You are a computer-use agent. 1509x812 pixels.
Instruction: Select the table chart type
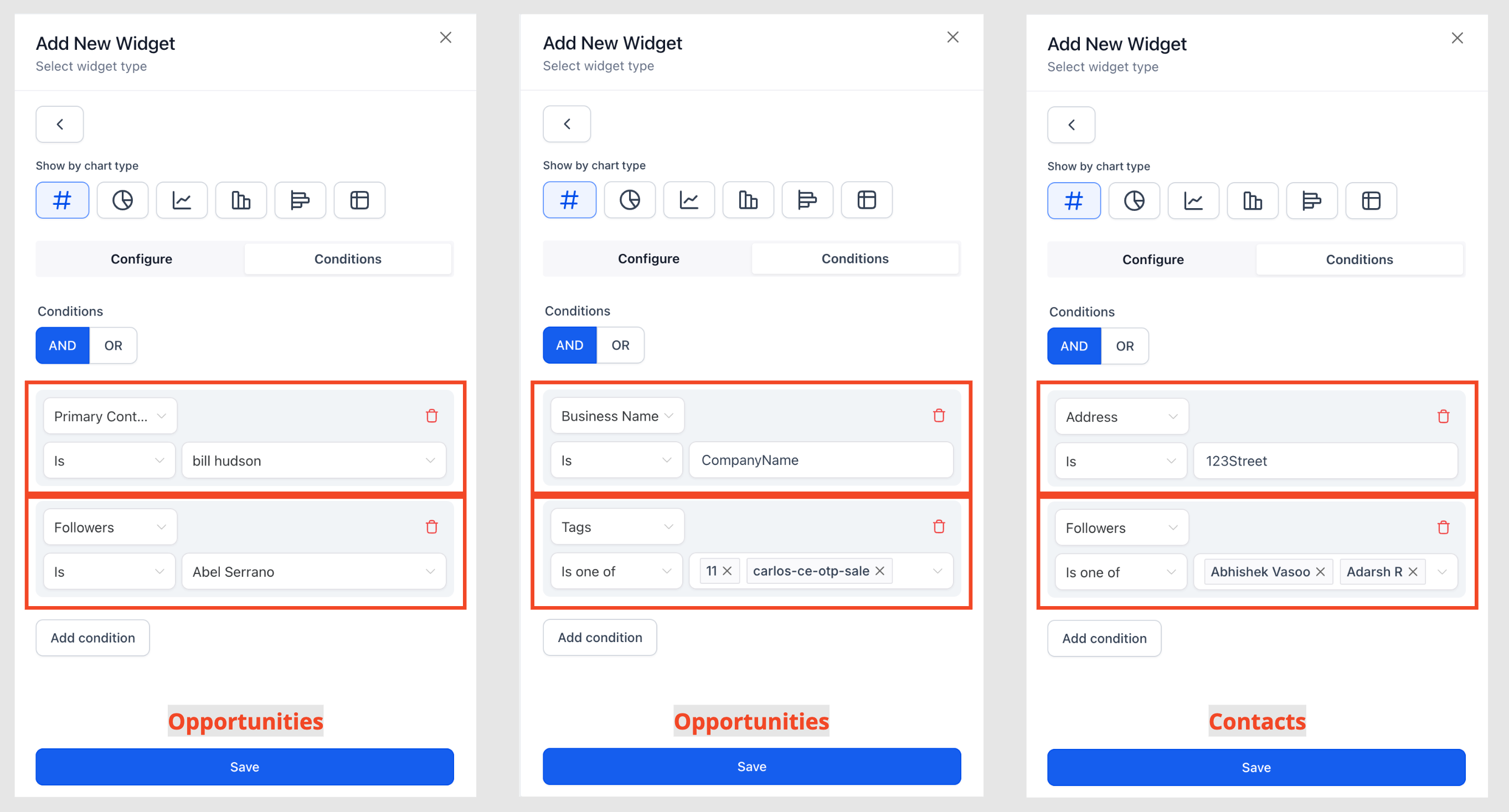(x=359, y=200)
